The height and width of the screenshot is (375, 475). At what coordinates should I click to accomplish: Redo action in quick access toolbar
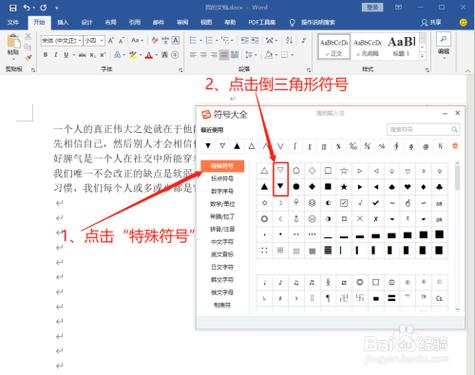pyautogui.click(x=43, y=8)
